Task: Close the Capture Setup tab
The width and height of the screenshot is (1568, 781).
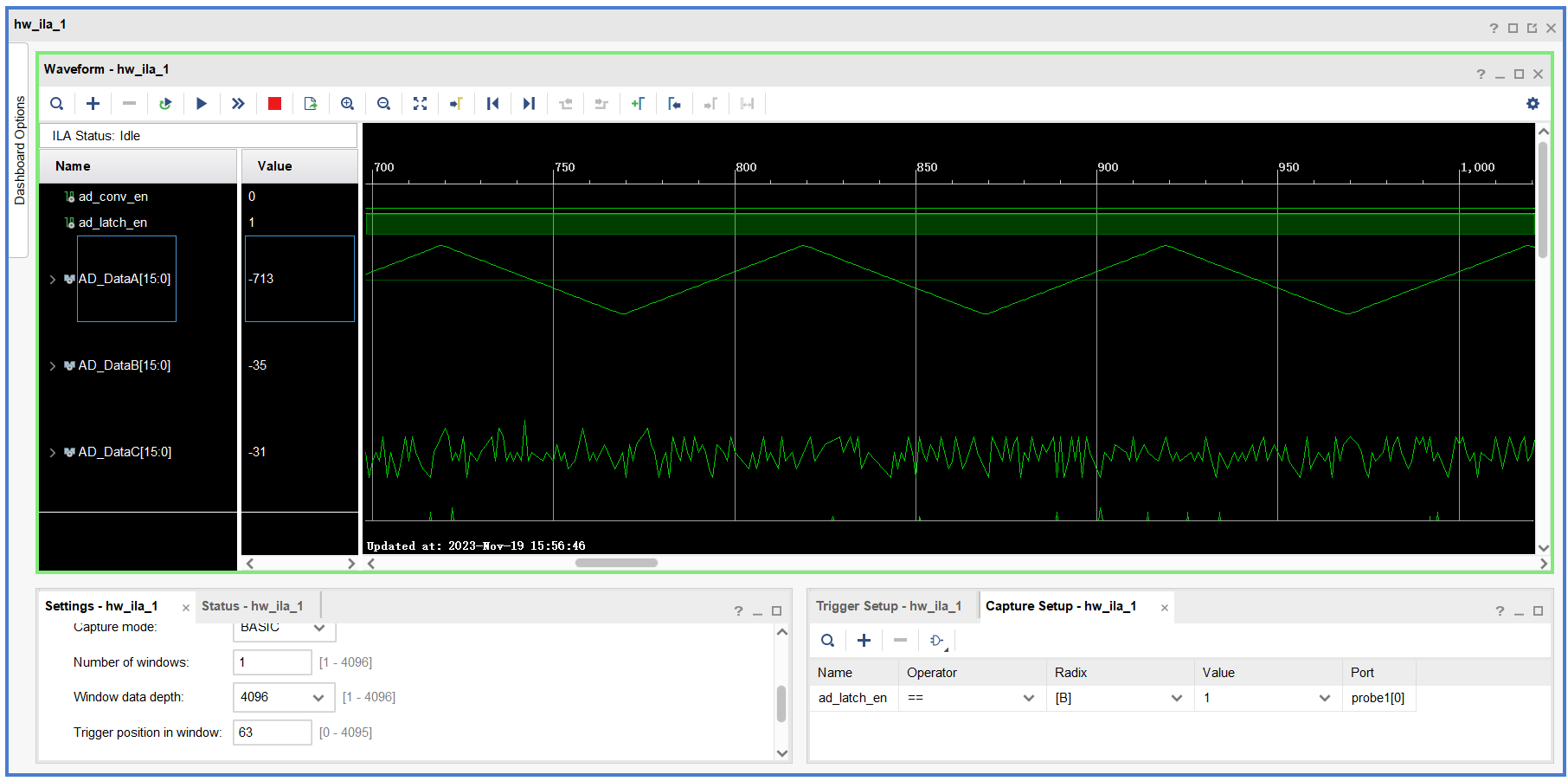Action: coord(1165,608)
